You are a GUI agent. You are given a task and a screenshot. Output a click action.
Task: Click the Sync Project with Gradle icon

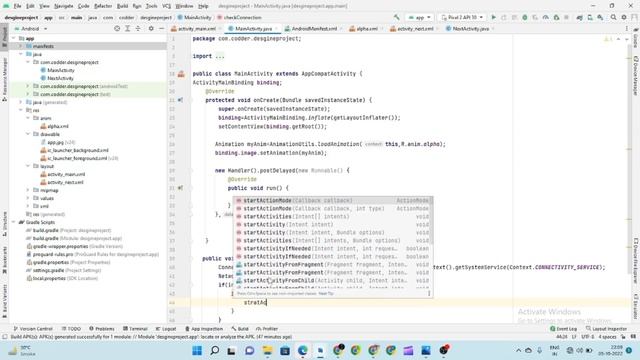click(580, 18)
